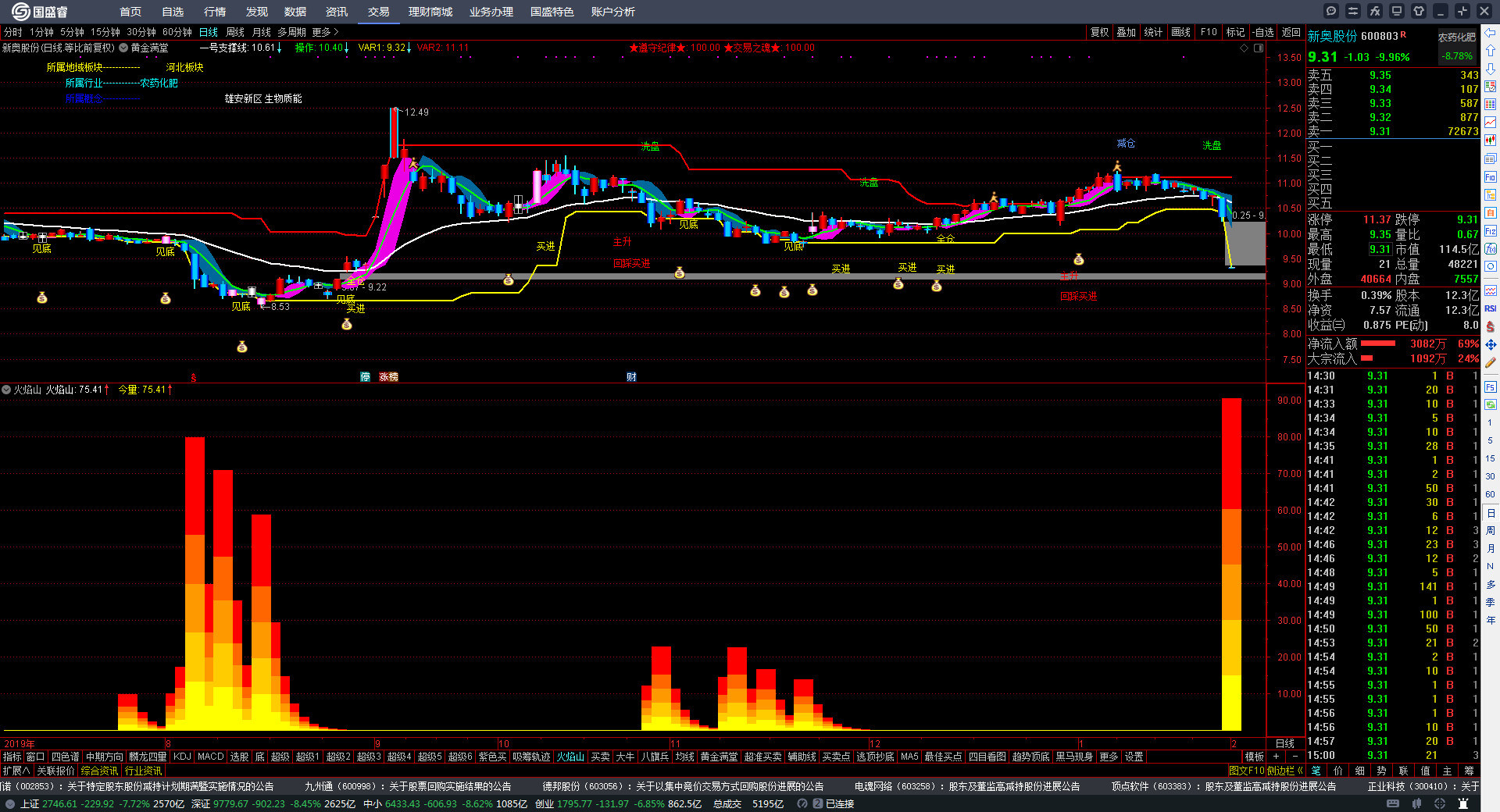Toggle the side panel icon above price axis
This screenshot has width=1500, height=812.
pos(1259,48)
